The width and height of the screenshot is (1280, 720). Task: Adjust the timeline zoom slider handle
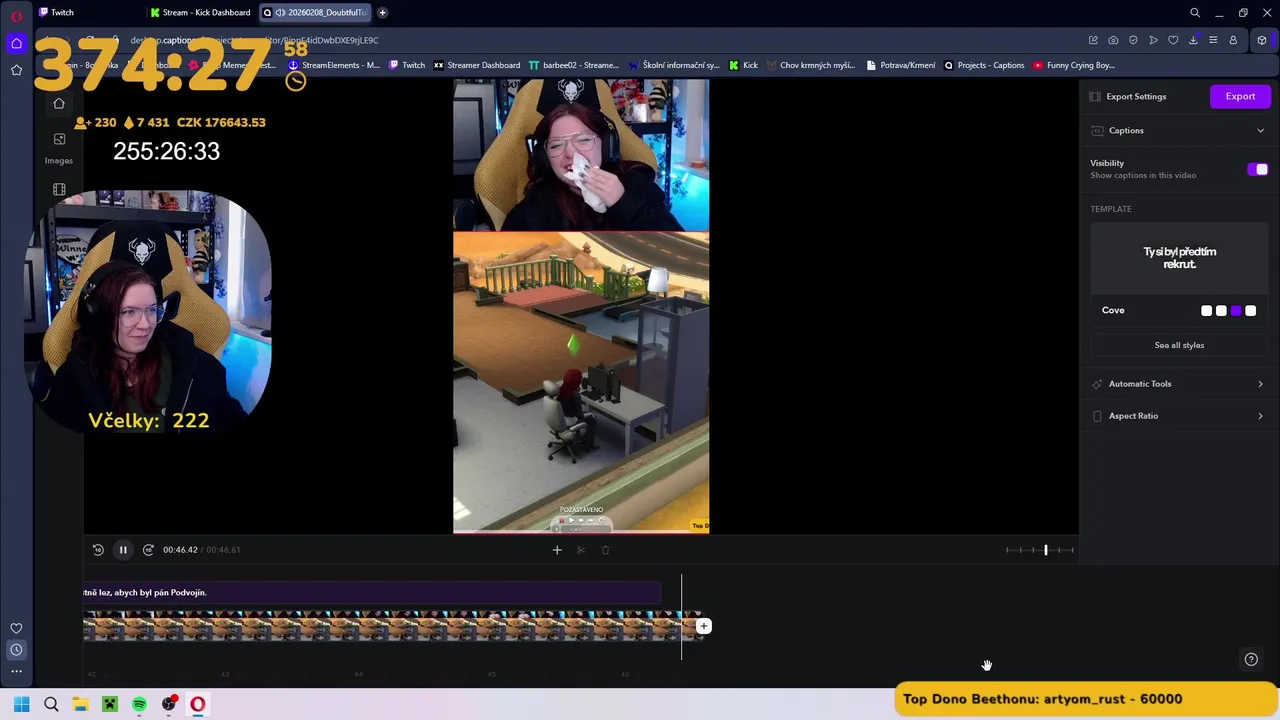click(x=1046, y=549)
